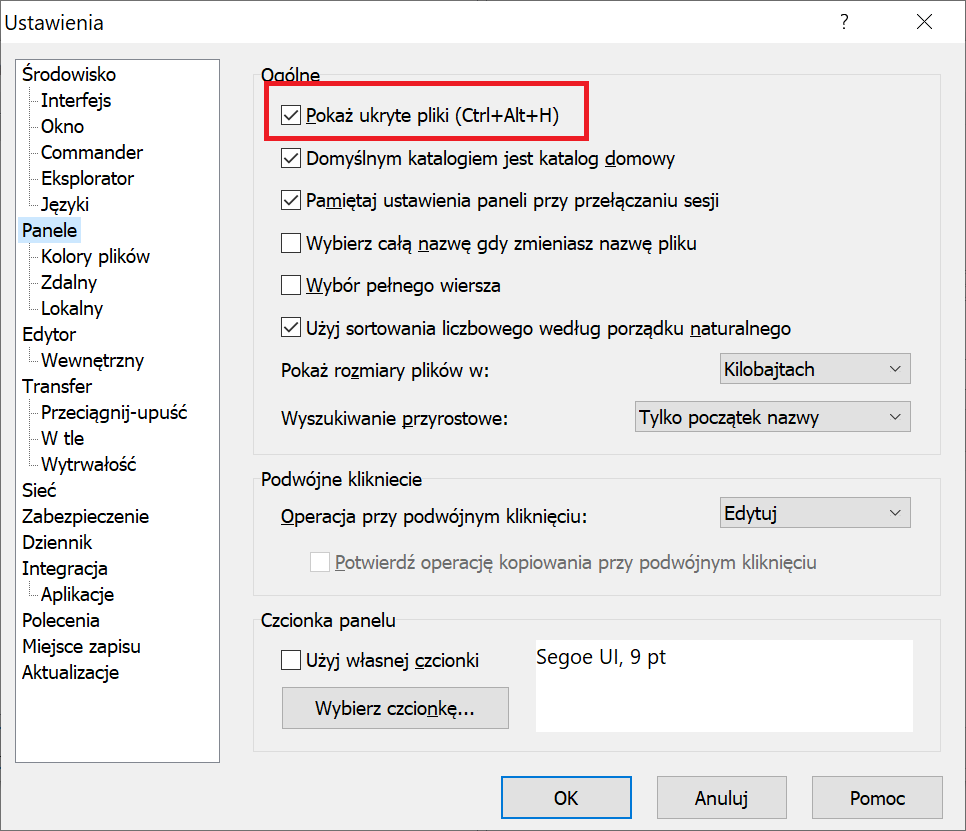Enable Użyj własnej czcionki option

[291, 660]
